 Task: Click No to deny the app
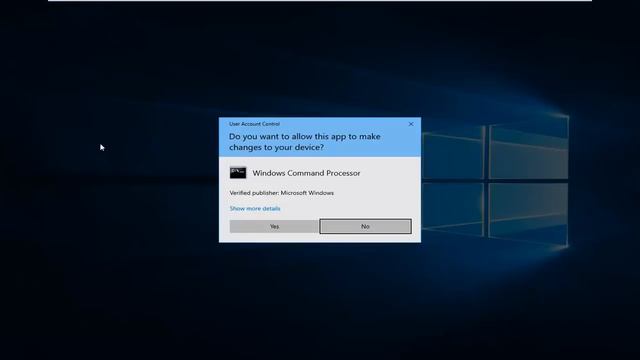tap(365, 227)
